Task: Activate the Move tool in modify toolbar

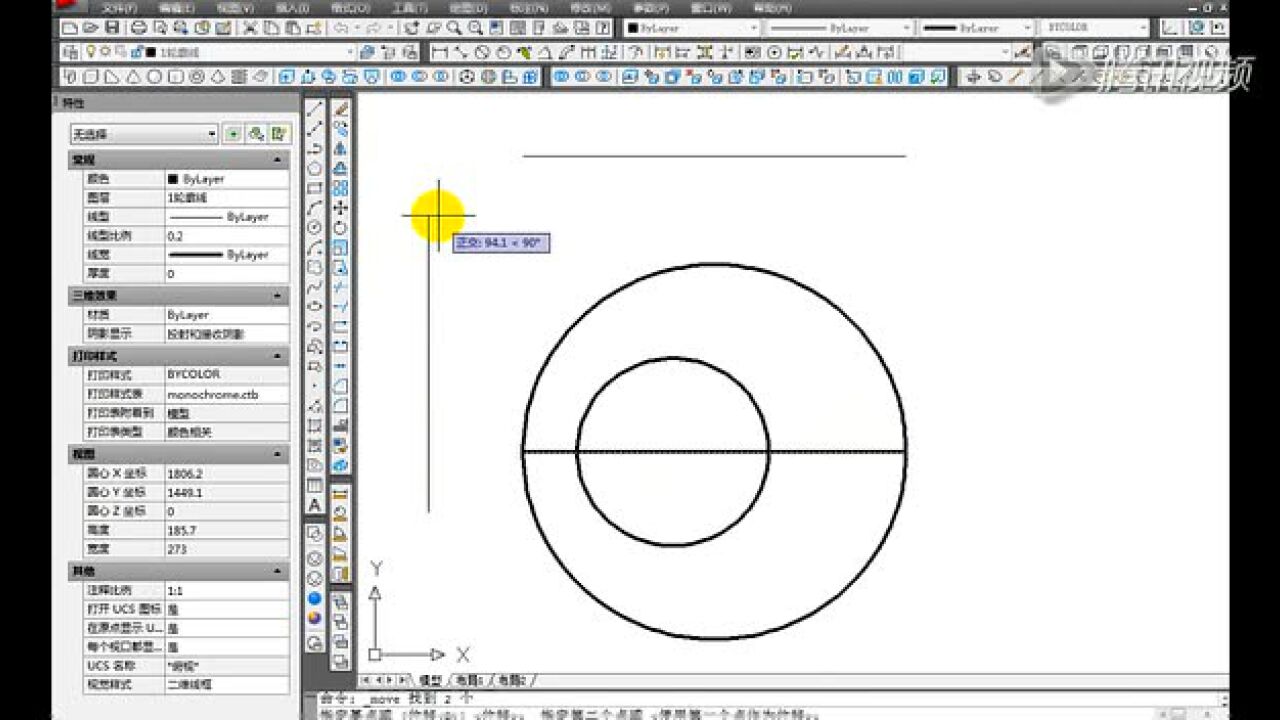Action: click(340, 207)
